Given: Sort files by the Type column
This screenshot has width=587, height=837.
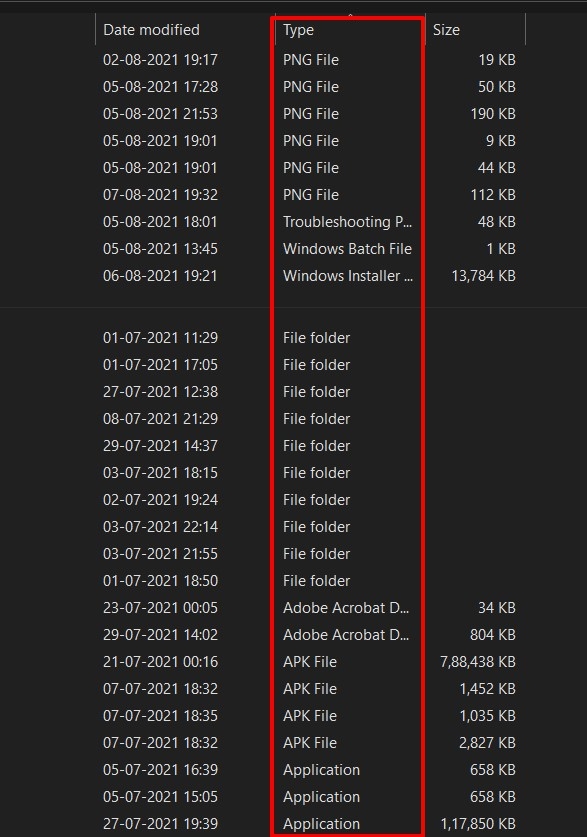Looking at the screenshot, I should (297, 30).
